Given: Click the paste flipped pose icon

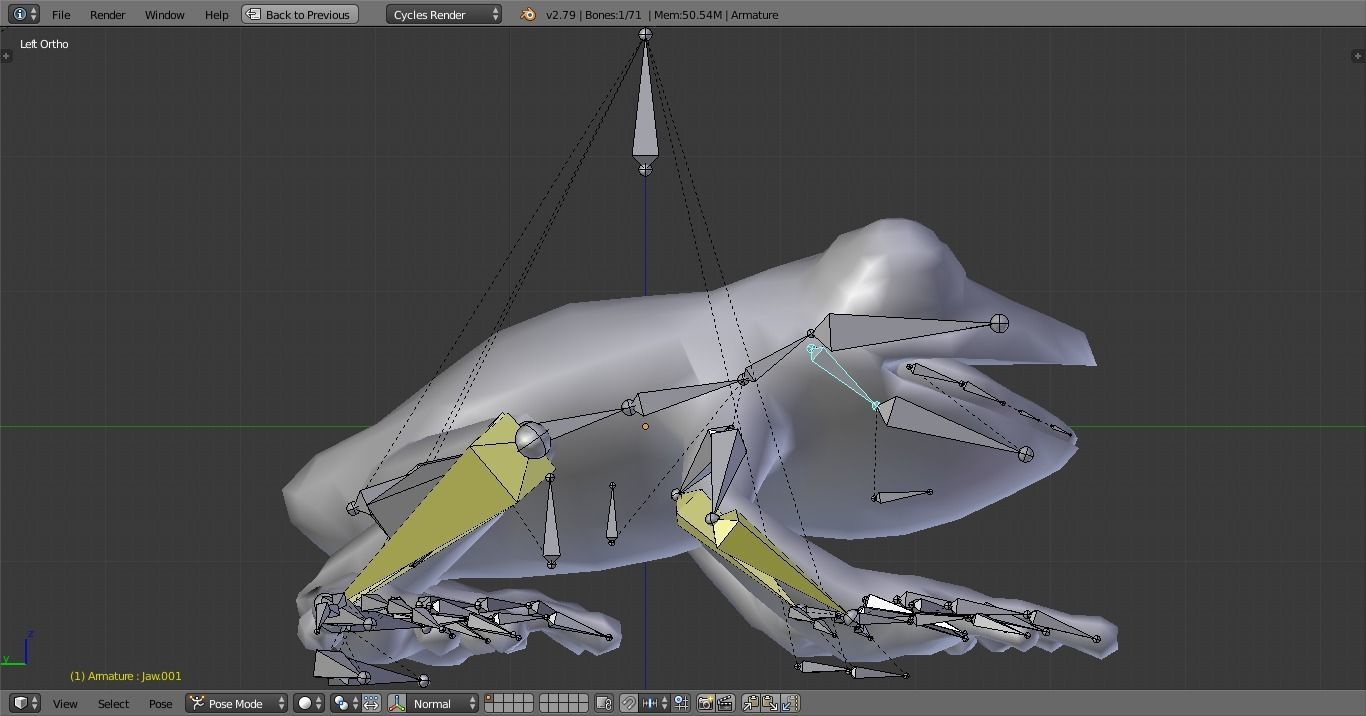Looking at the screenshot, I should [790, 703].
